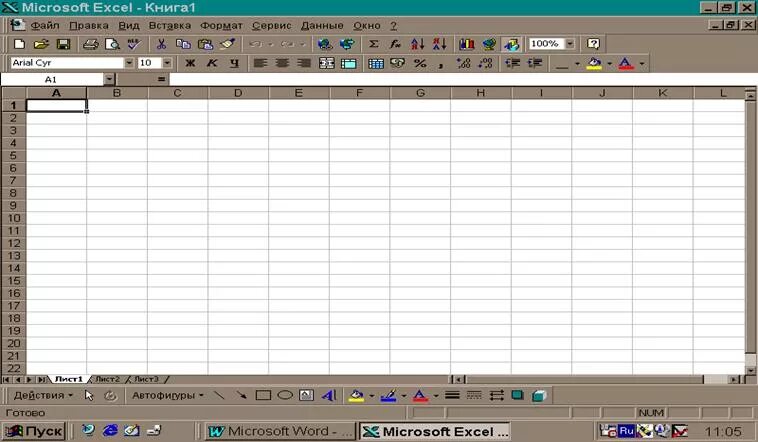Expand the font name dropdown Arial Cyr
This screenshot has width=758, height=442.
pos(129,63)
